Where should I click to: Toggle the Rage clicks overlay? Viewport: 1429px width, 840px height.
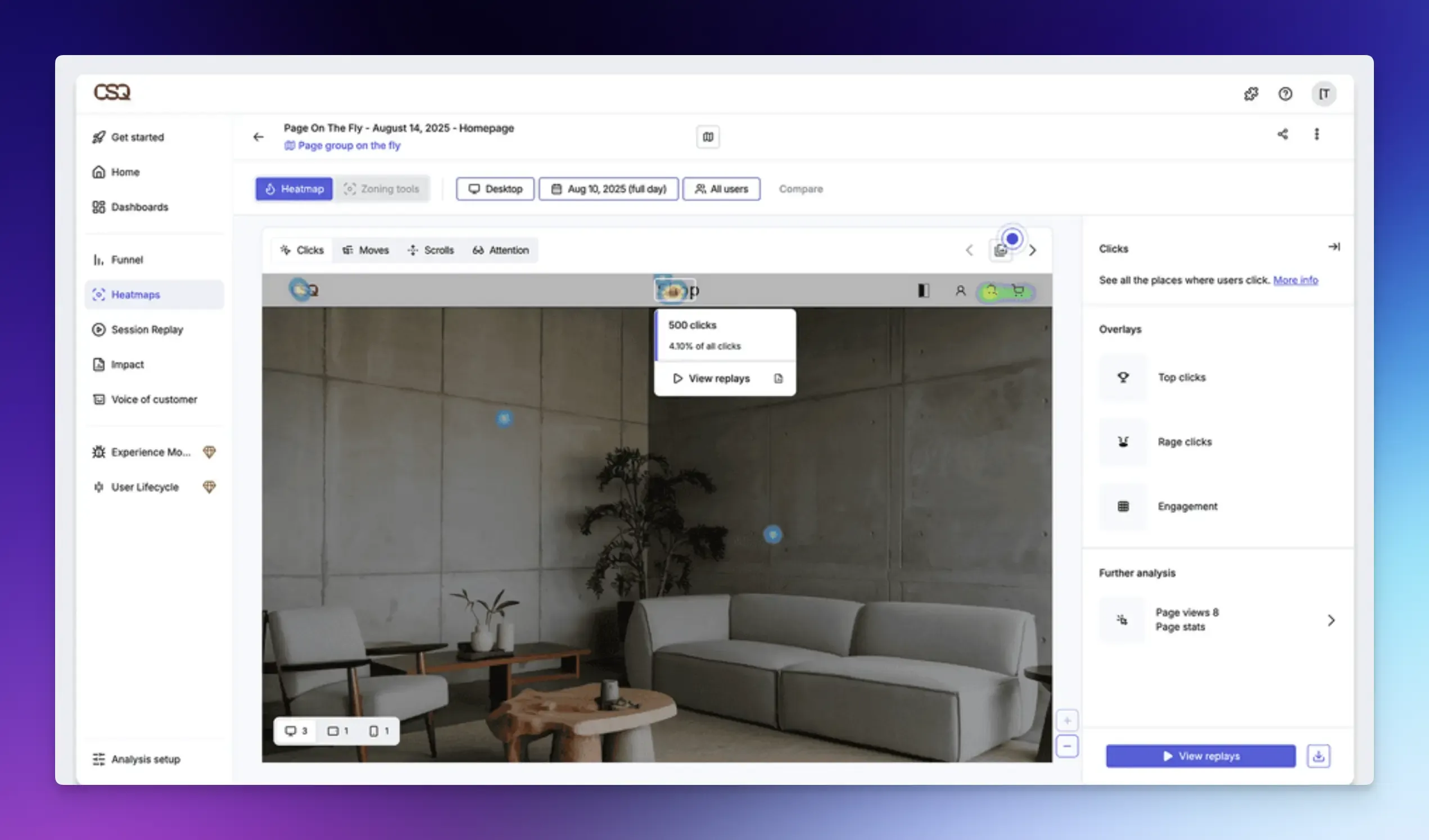tap(1123, 442)
